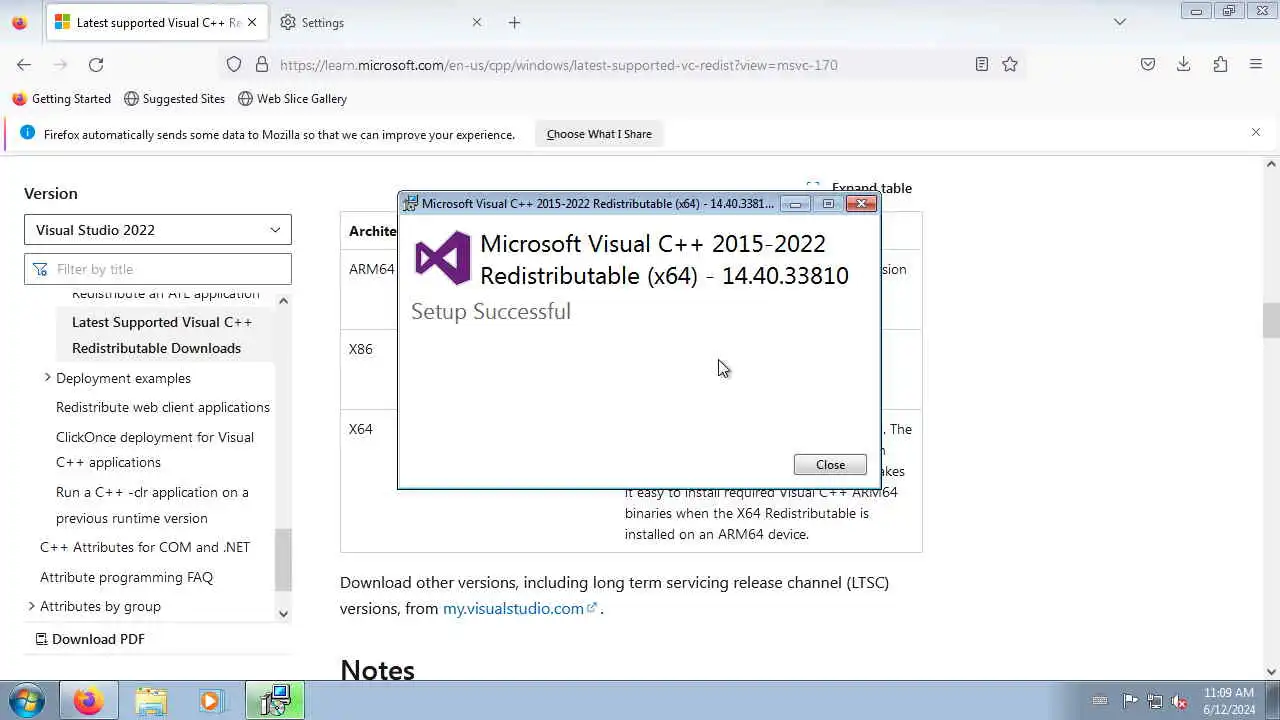
Task: Go back to previous page in Firefox
Action: 24,64
